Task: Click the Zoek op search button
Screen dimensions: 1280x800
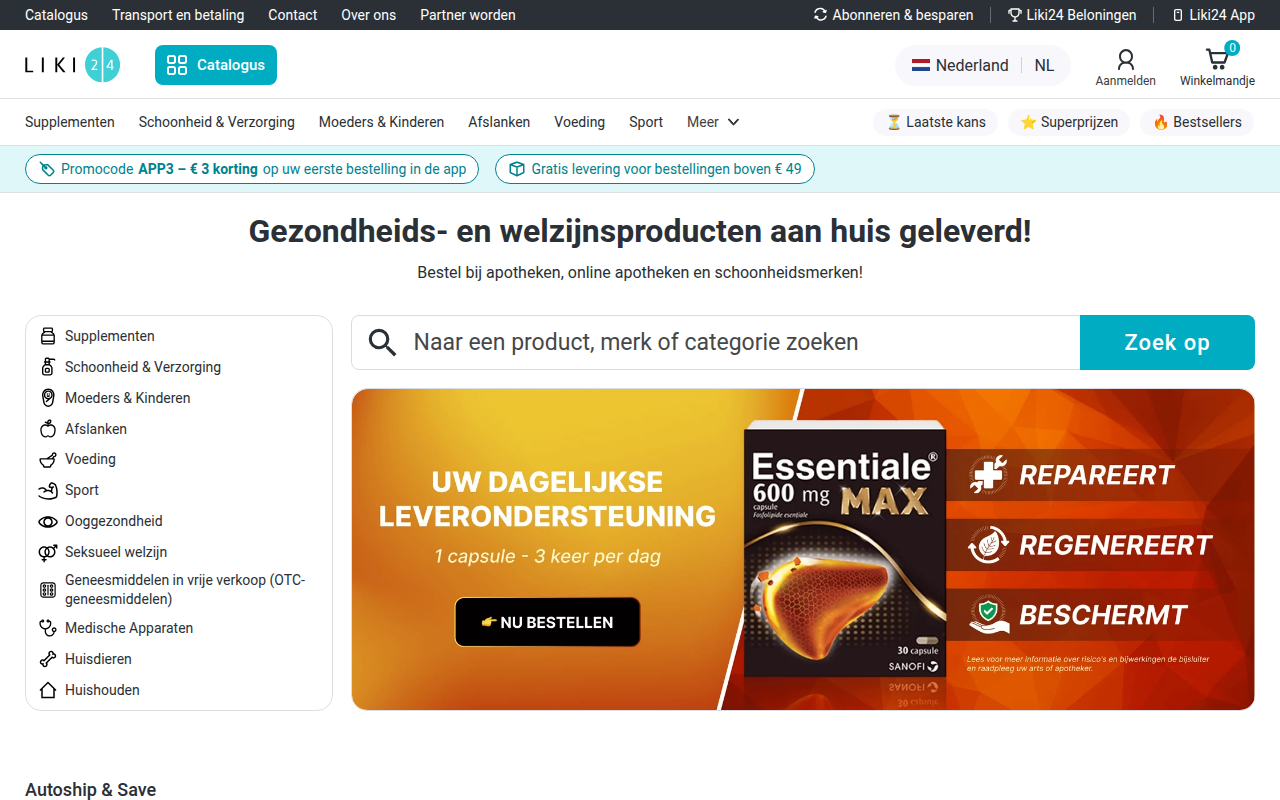Action: pos(1167,342)
